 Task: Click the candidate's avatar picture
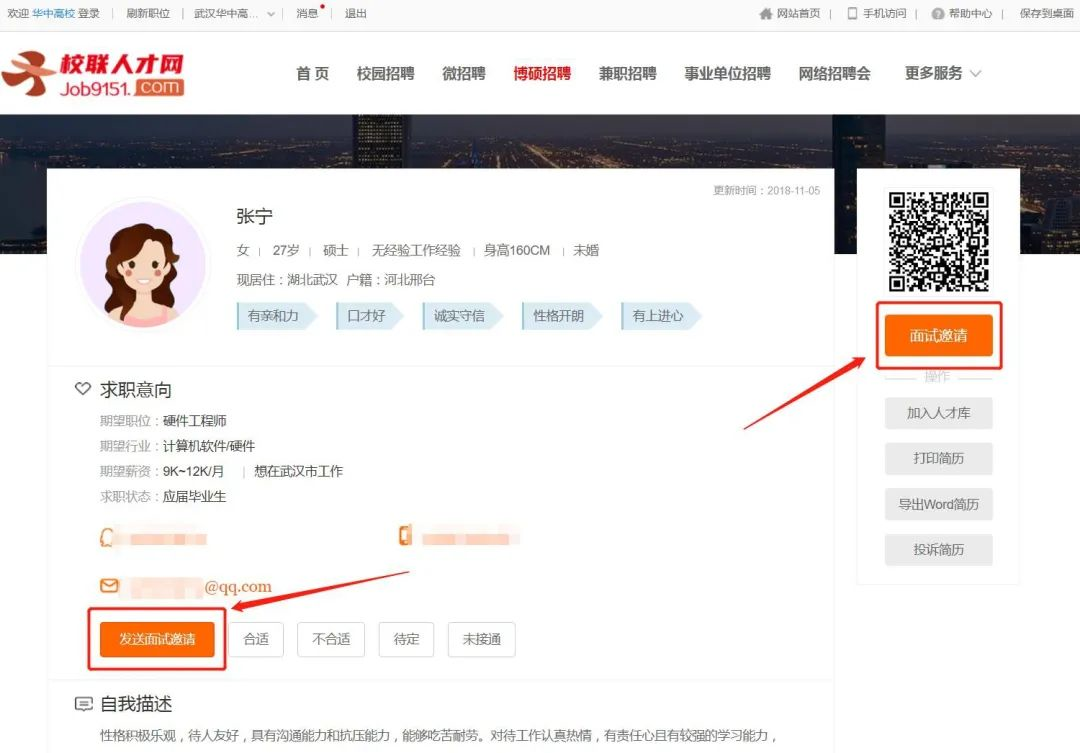[x=142, y=263]
